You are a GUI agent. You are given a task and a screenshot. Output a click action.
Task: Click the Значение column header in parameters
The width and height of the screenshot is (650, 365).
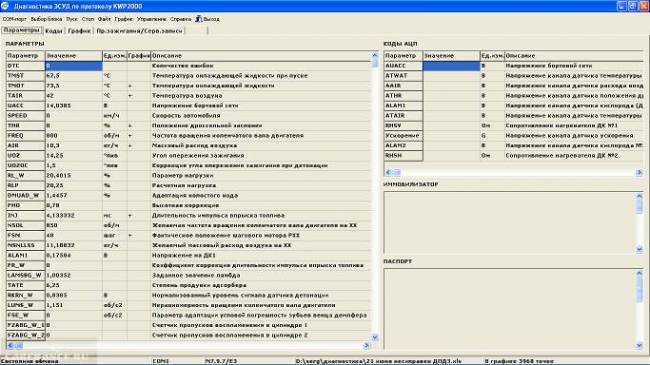coord(74,56)
